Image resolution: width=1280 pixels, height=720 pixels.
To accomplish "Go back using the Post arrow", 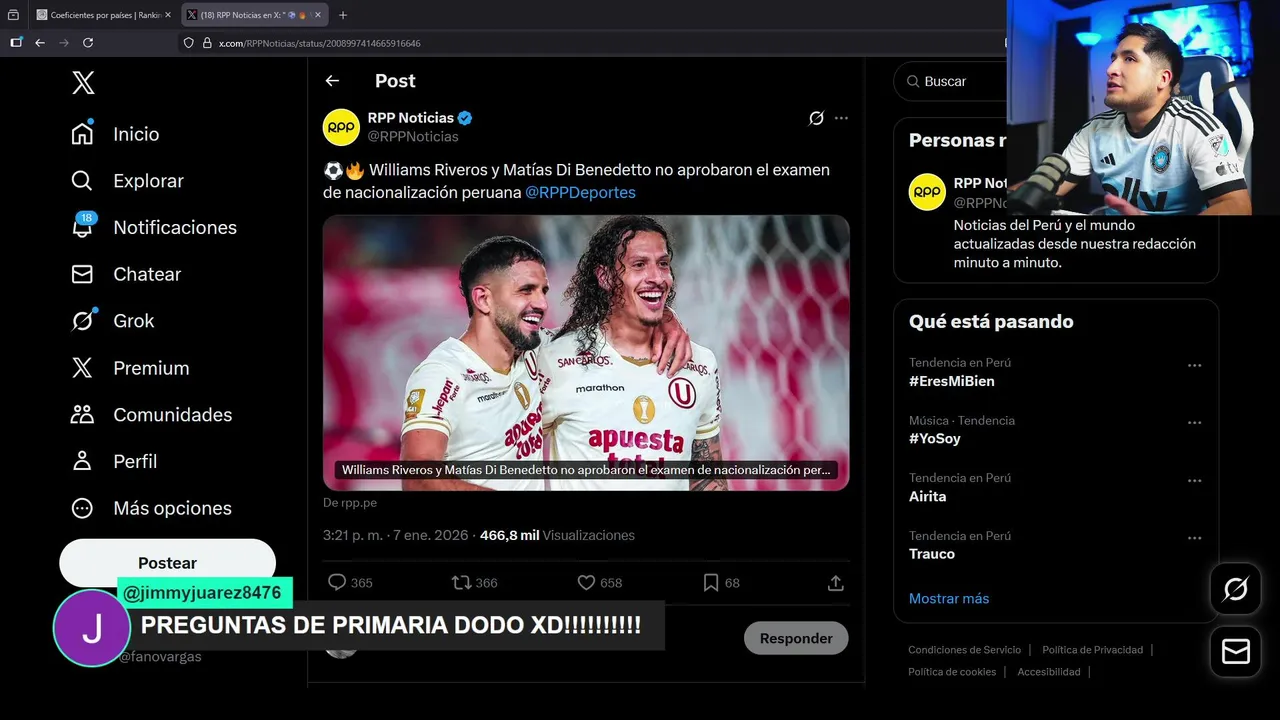I will [x=332, y=81].
